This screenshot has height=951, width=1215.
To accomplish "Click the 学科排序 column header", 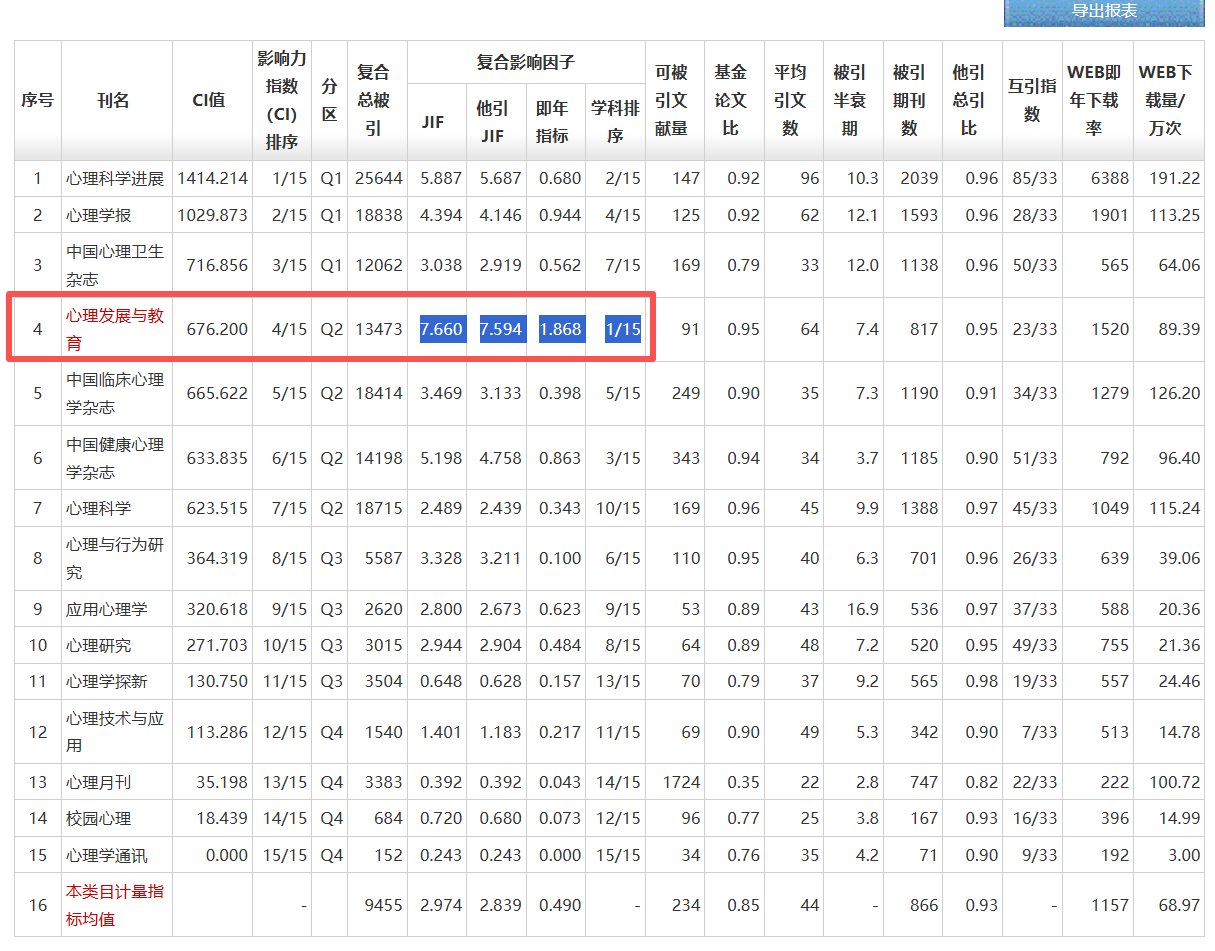I will point(614,122).
